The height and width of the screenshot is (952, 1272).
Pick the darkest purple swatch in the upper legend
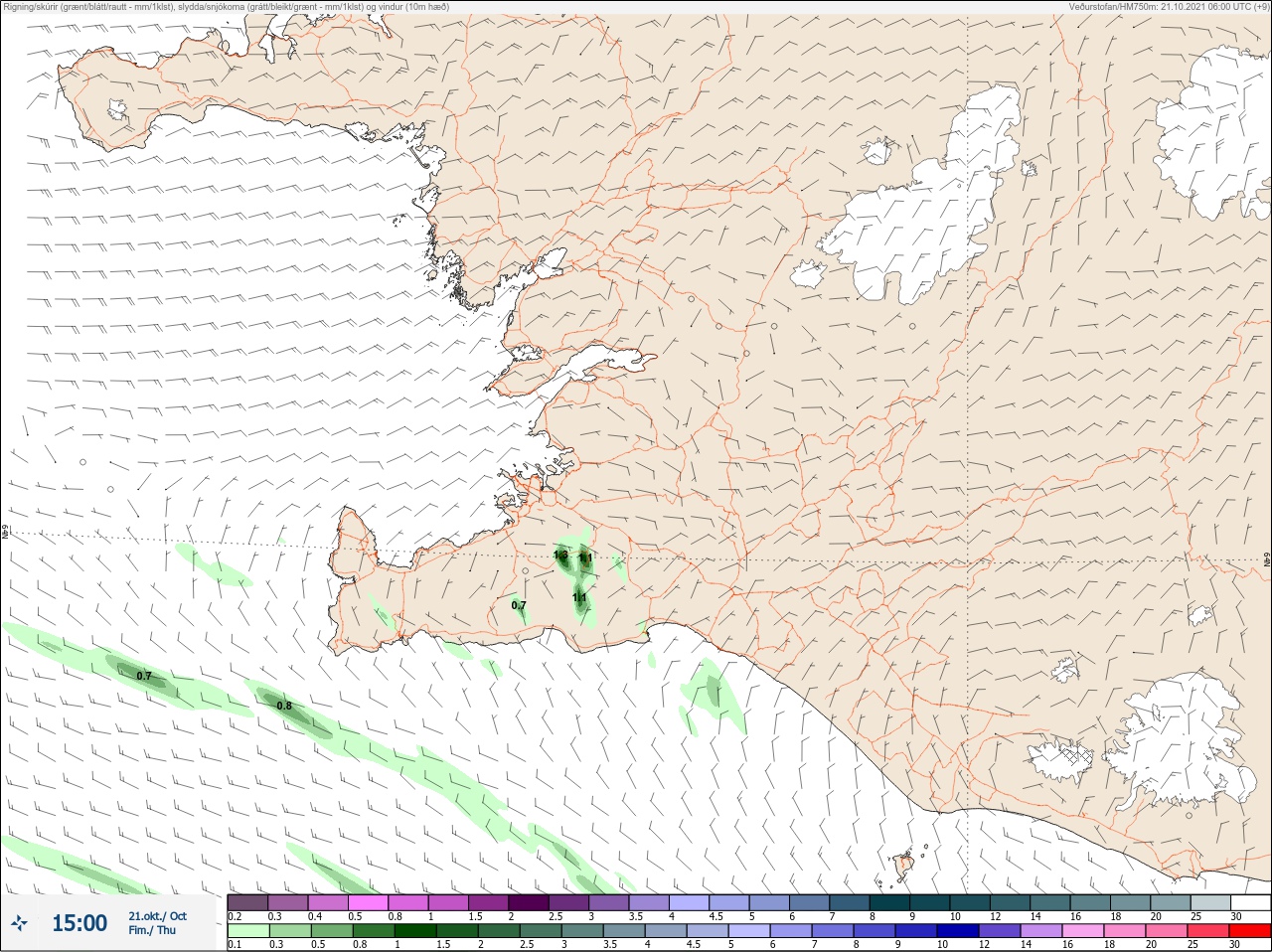[x=529, y=902]
